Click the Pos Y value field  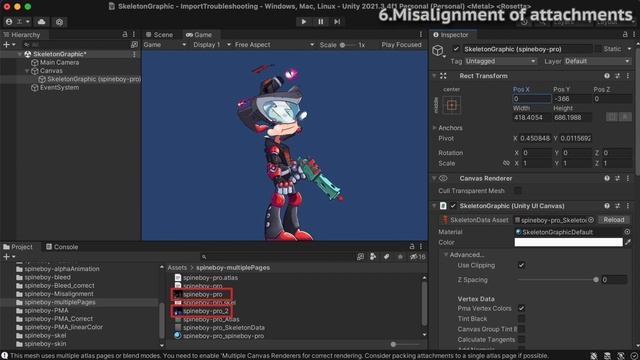571,99
